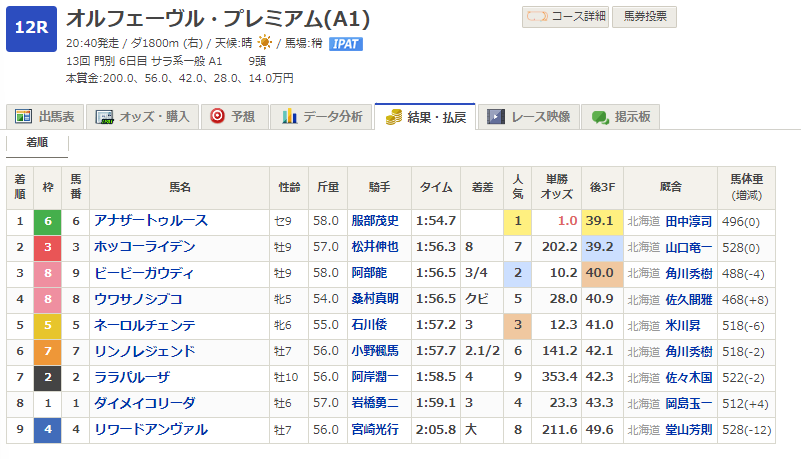Click the green frame 6 cell
The width and height of the screenshot is (801, 459).
click(x=48, y=222)
